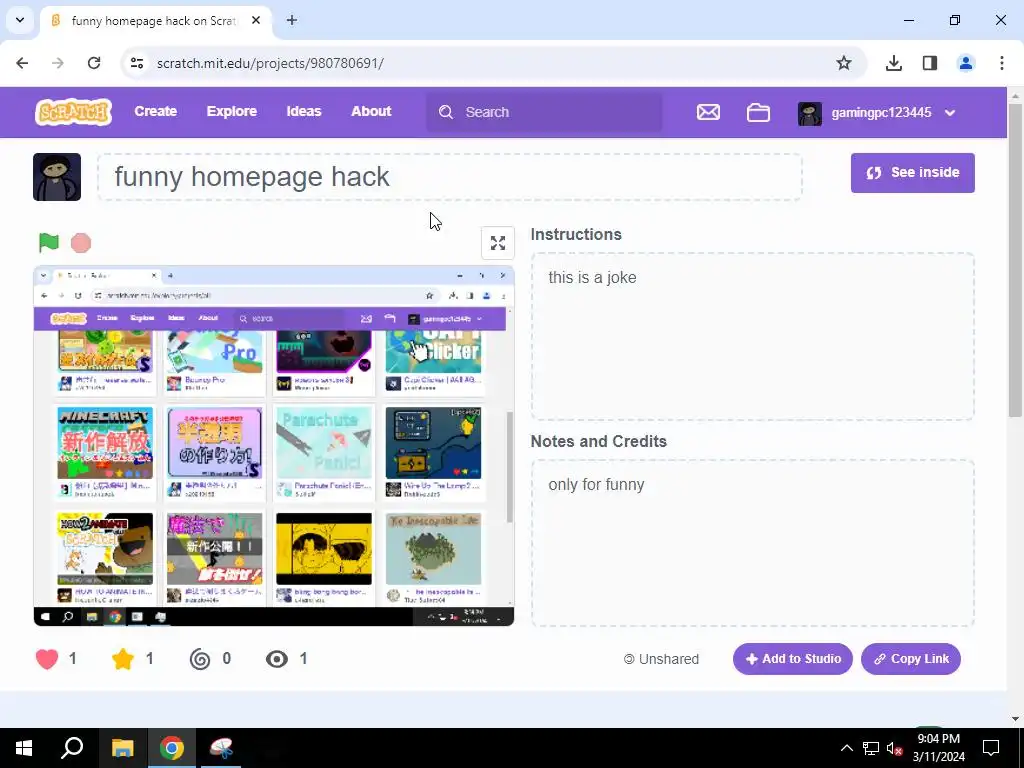The width and height of the screenshot is (1024, 768).
Task: Favorite the project with star icon
Action: [x=123, y=659]
